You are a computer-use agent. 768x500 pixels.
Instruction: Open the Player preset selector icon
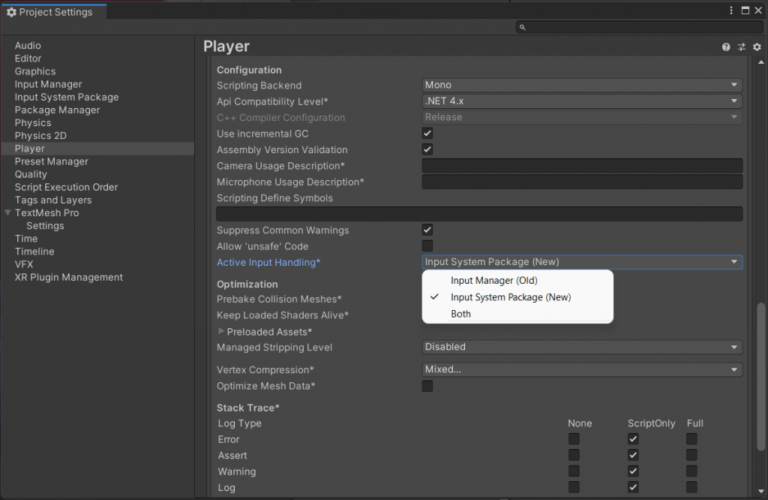(x=742, y=47)
